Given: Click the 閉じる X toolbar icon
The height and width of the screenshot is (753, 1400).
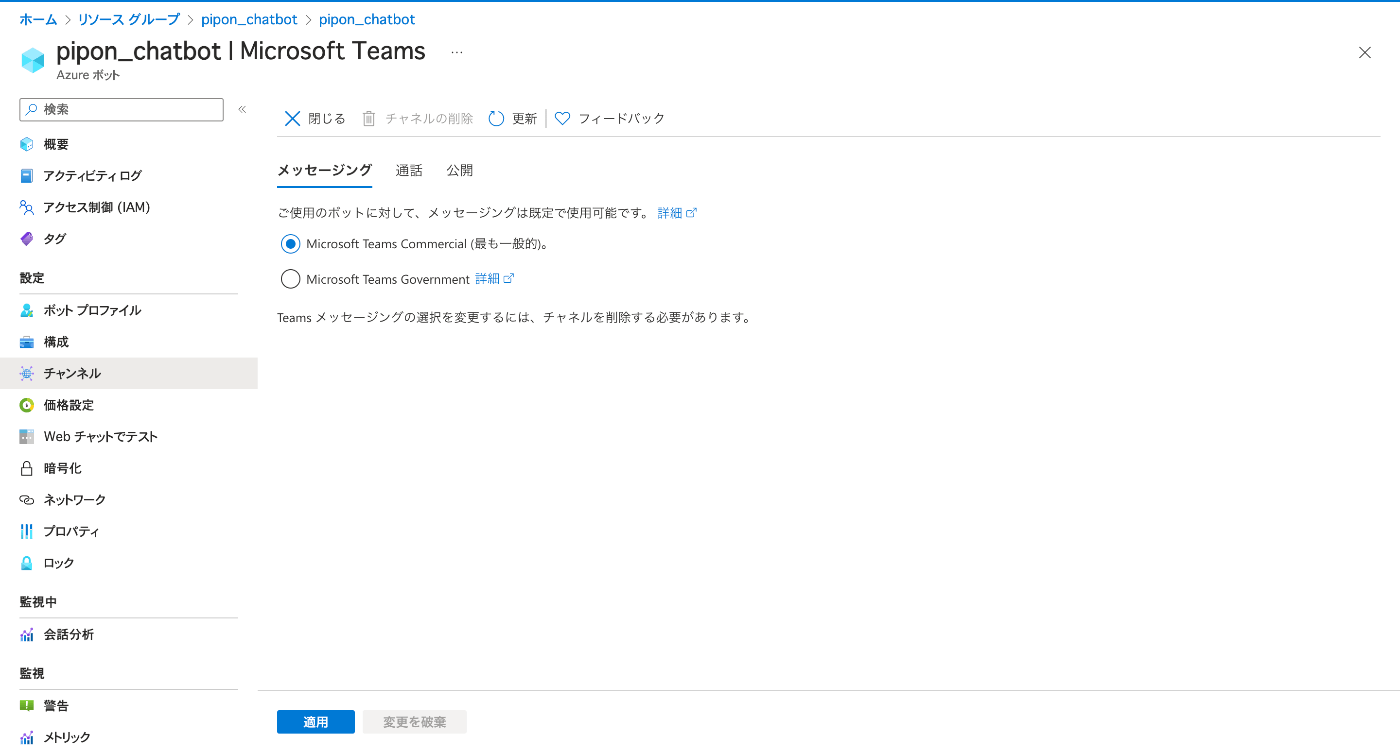Looking at the screenshot, I should [292, 118].
